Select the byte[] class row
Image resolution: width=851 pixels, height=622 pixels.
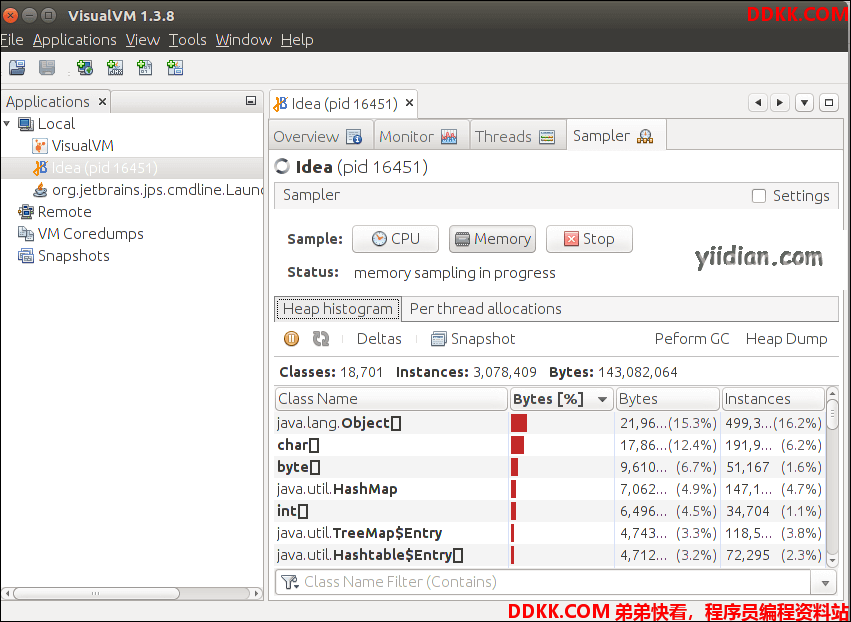[549, 467]
